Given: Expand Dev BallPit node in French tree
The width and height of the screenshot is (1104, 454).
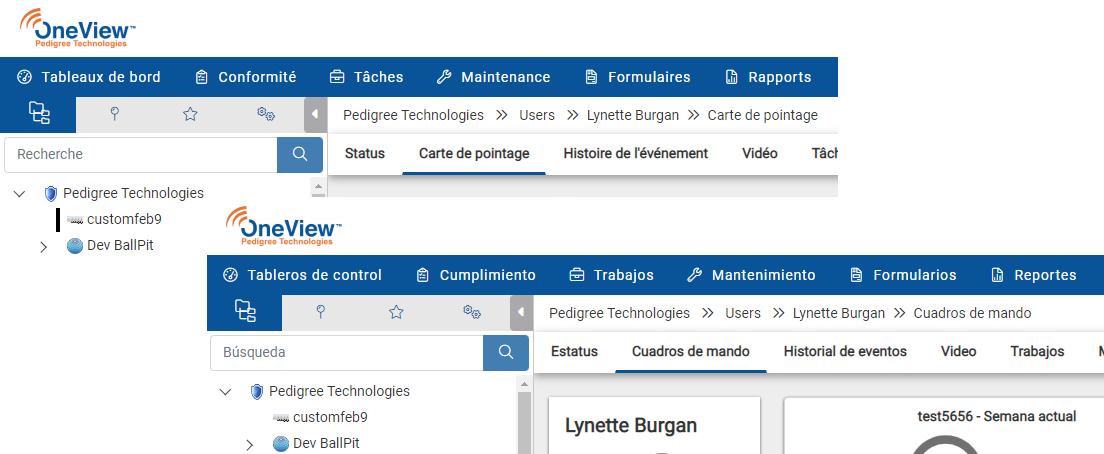Looking at the screenshot, I should click(43, 247).
